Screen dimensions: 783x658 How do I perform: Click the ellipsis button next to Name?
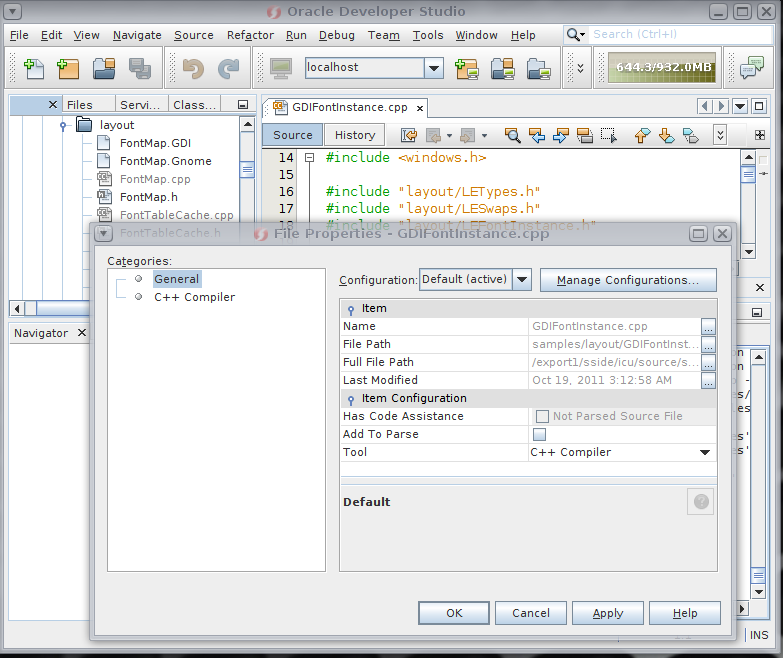tap(708, 326)
